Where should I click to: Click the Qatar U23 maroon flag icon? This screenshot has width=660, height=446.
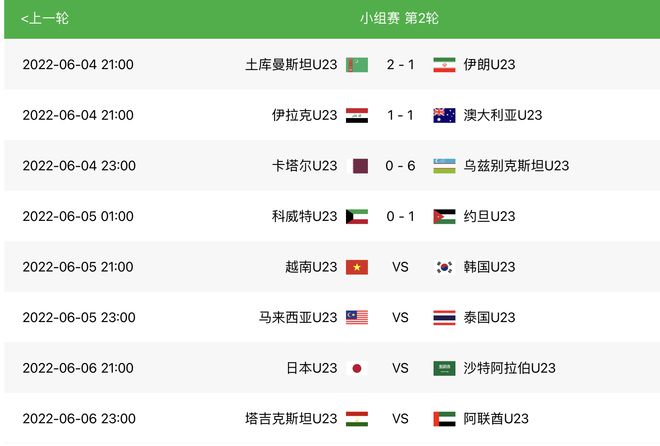360,166
